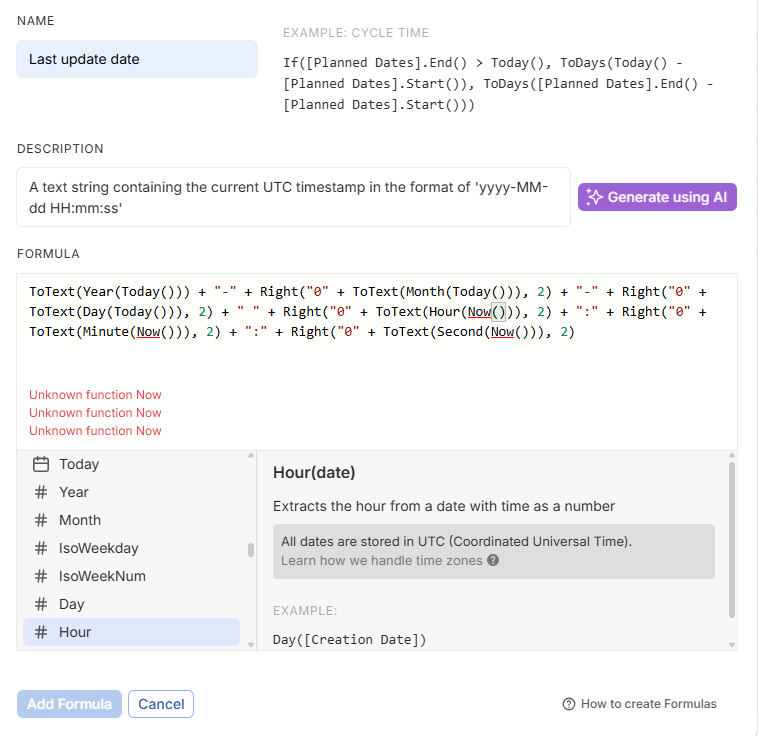
Task: Click into the Name input field
Action: [x=137, y=59]
